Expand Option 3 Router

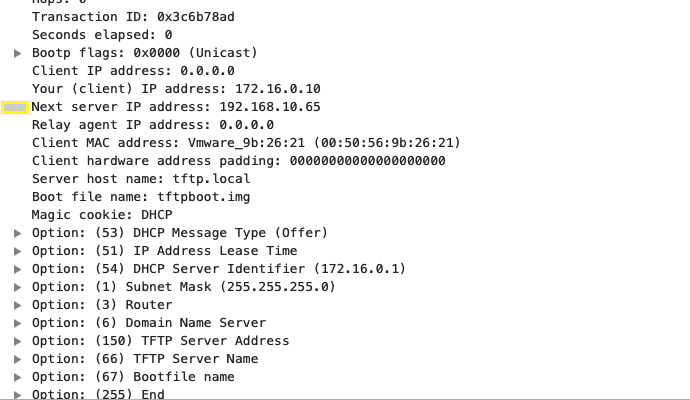[x=18, y=305]
